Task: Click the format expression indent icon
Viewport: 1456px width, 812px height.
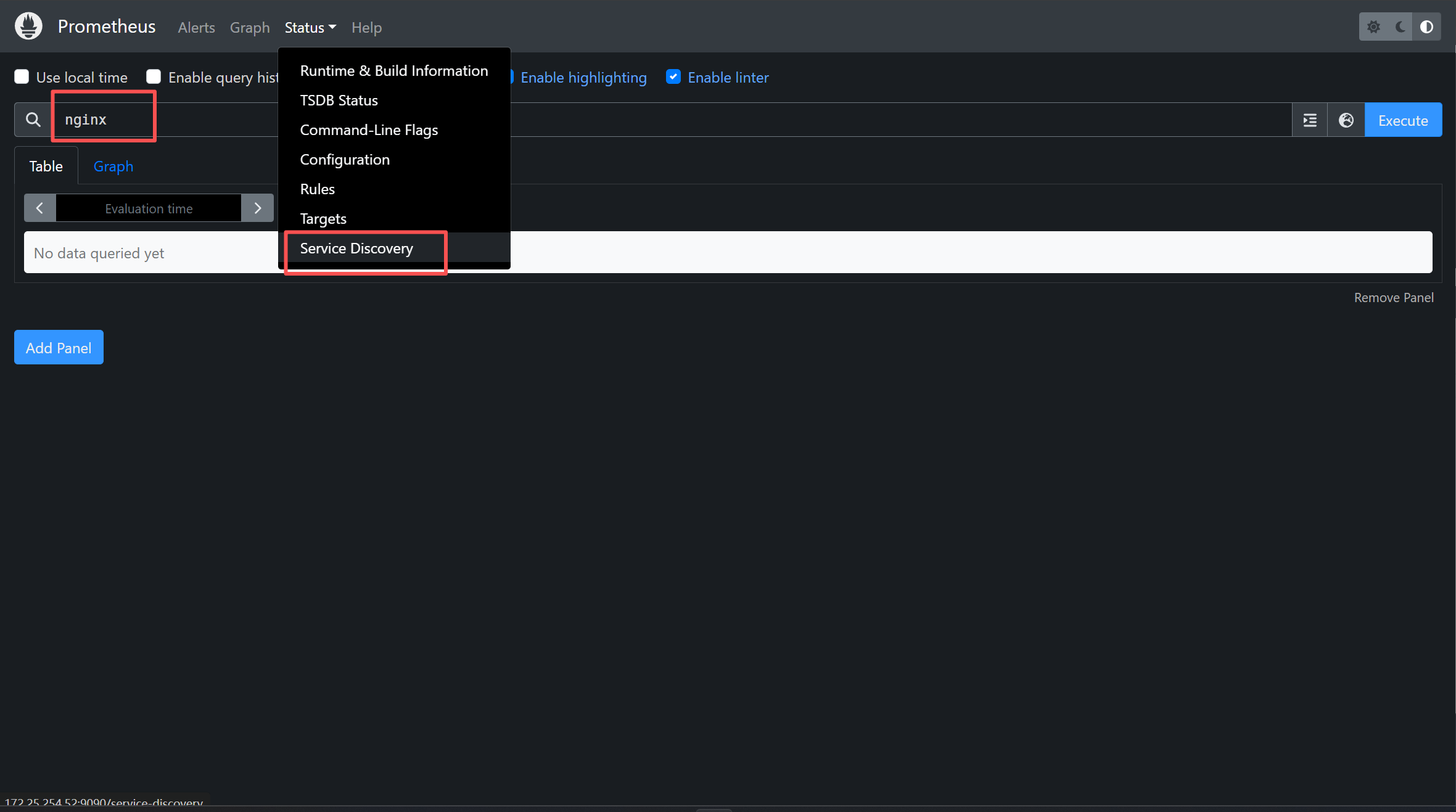Action: click(1310, 120)
